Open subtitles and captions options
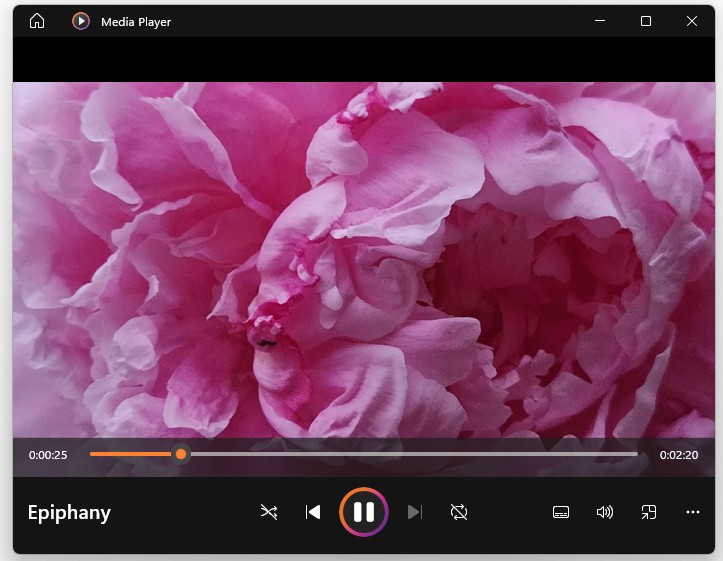723x561 pixels. (x=561, y=512)
